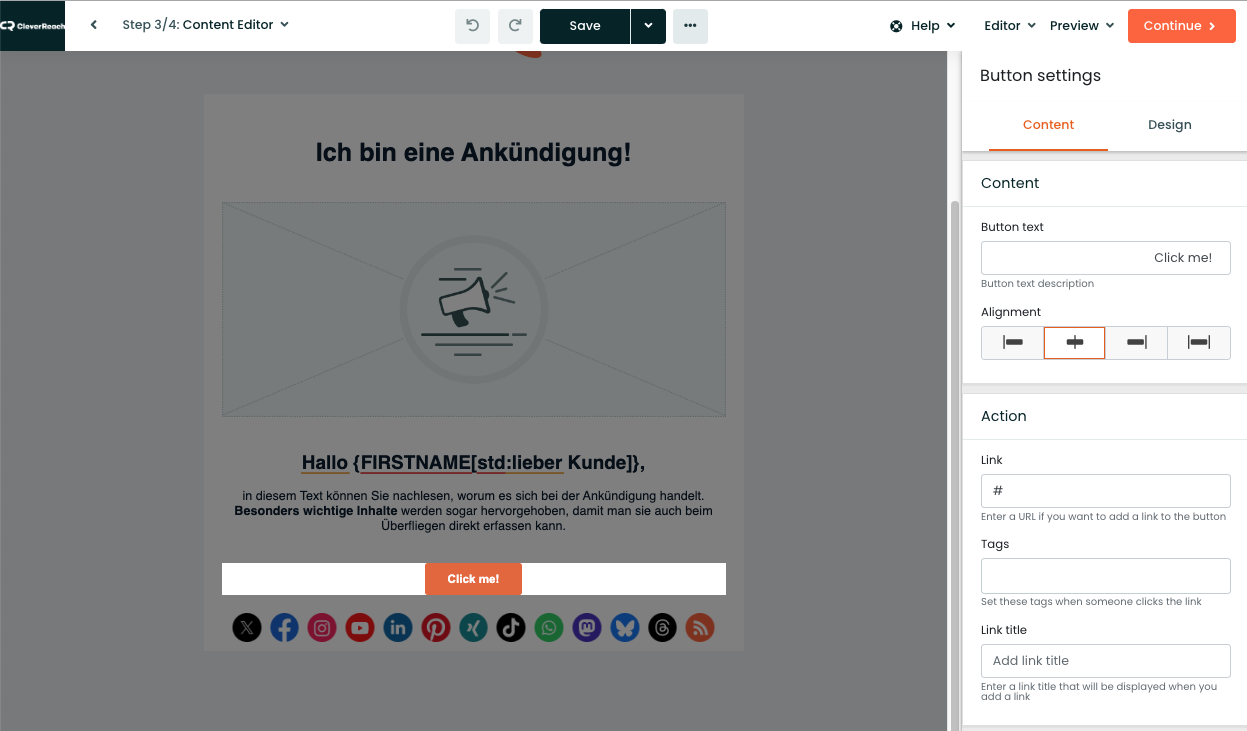Click the WhatsApp social icon

pyautogui.click(x=549, y=628)
